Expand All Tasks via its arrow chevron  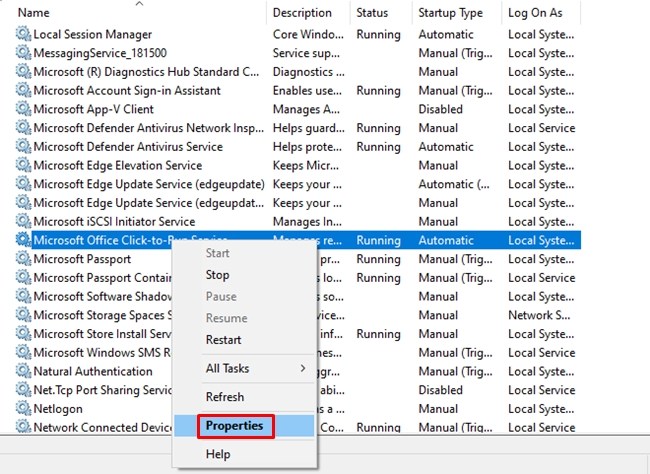pos(303,368)
